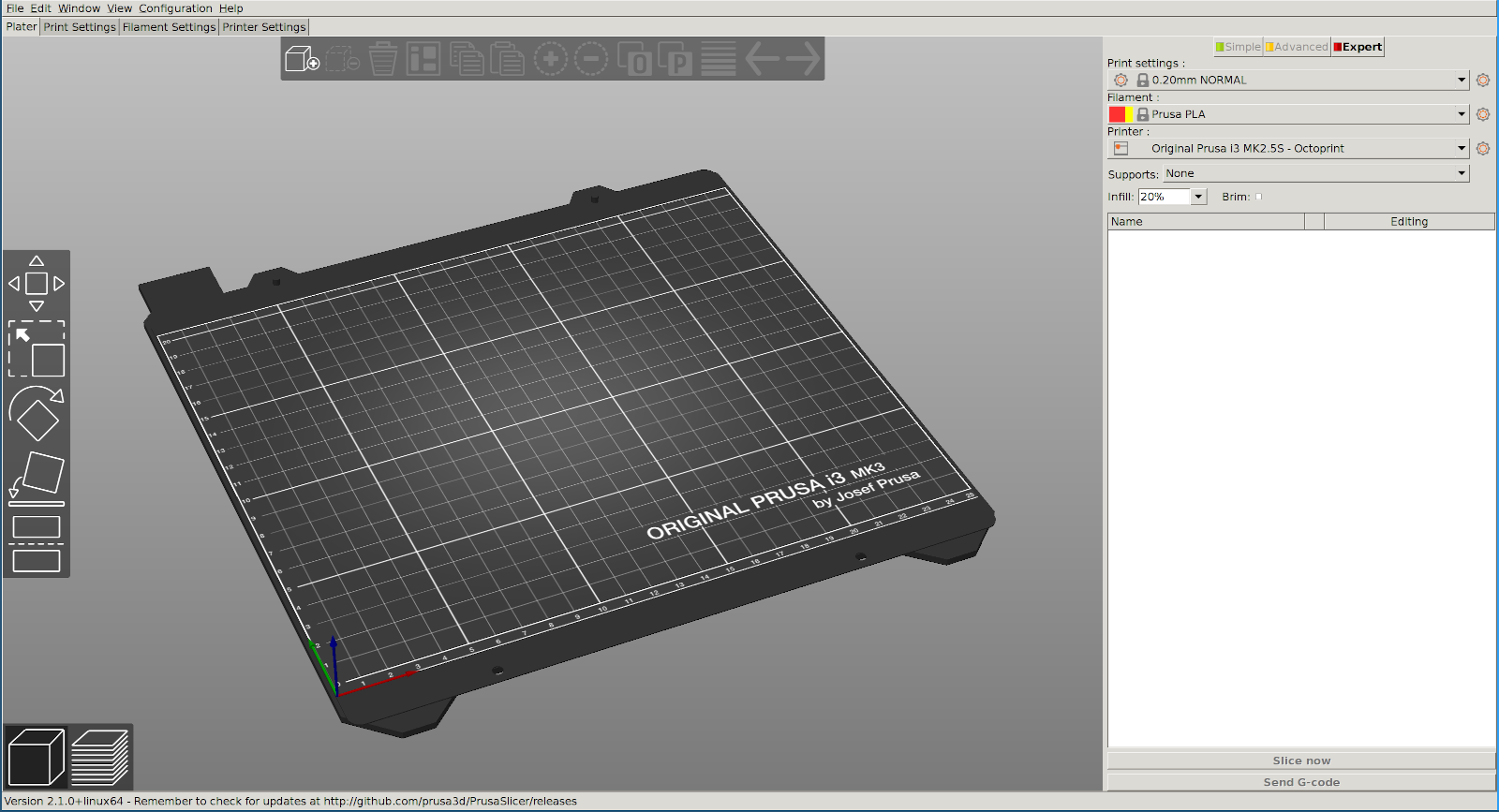Screen dimensions: 1499x812
Task: Expand the Infill percentage dropdown arrow
Action: point(1198,197)
